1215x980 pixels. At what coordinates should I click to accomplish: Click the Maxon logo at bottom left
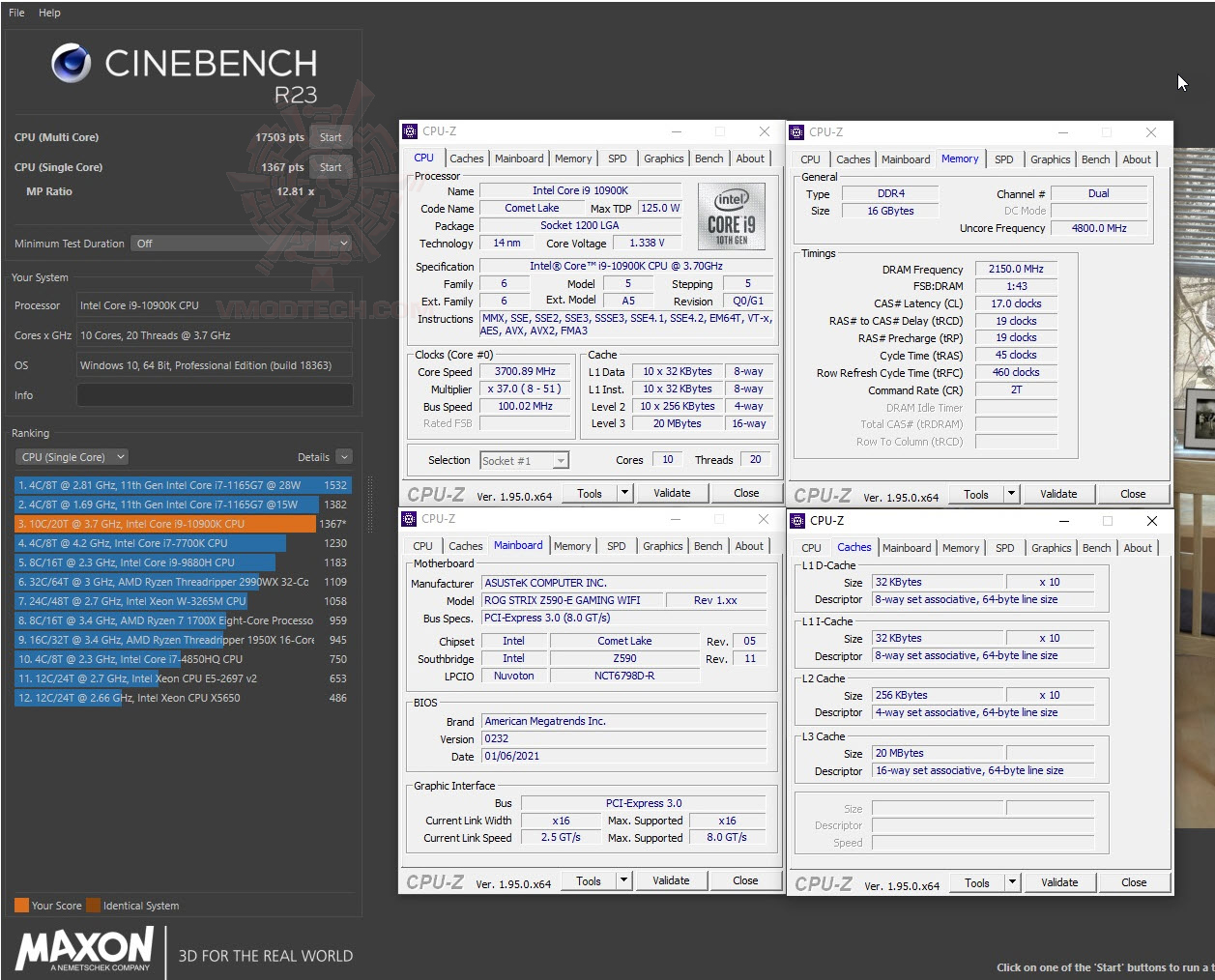pos(84,948)
